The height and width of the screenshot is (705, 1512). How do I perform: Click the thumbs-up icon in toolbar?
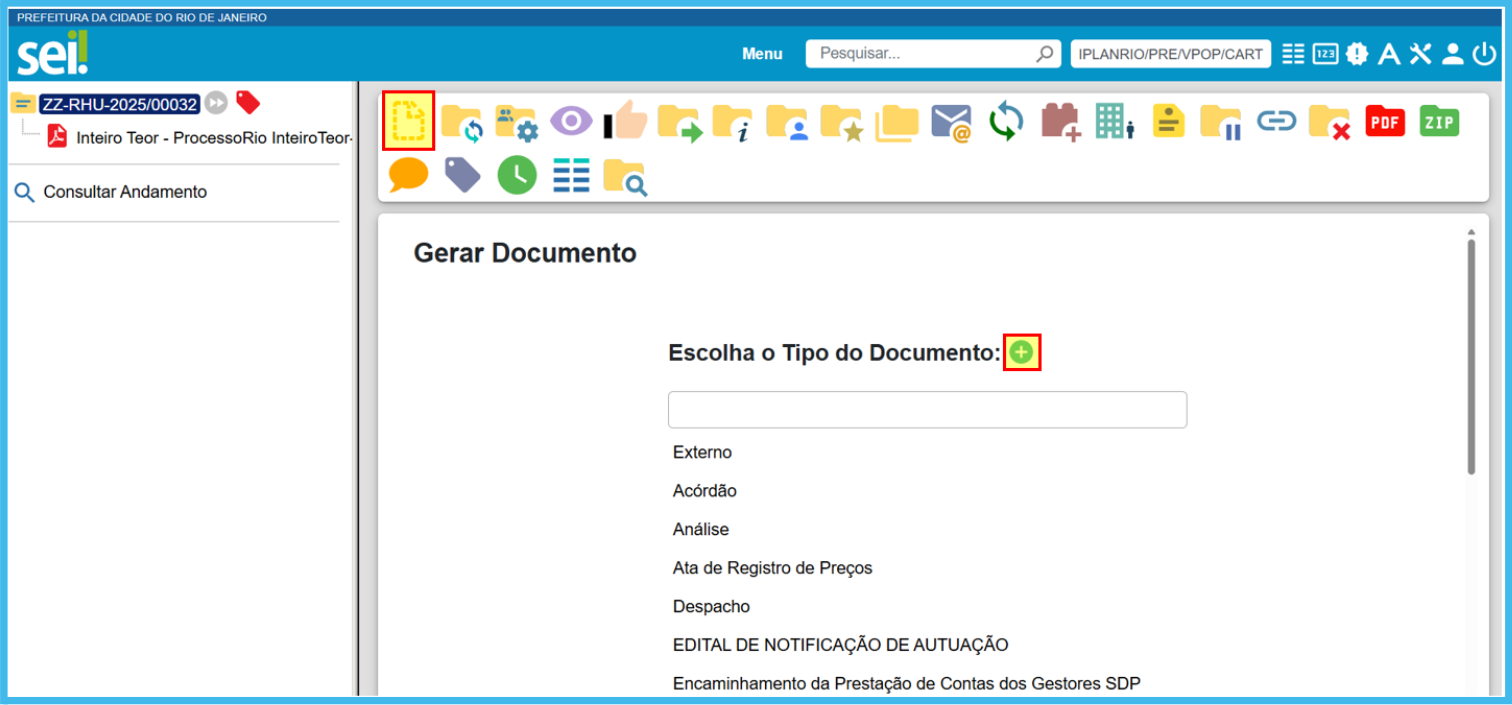pyautogui.click(x=626, y=122)
